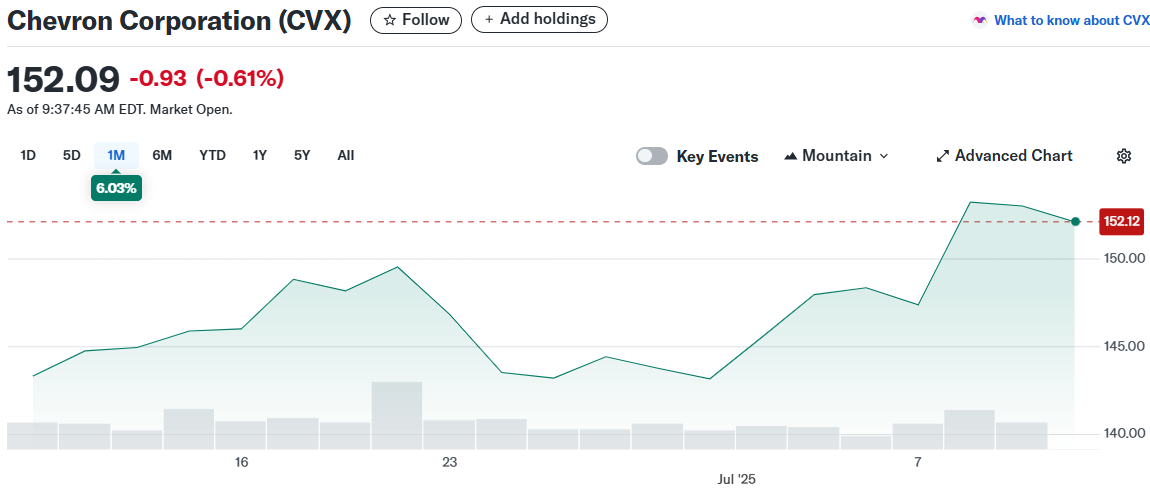Click the Jul '25 axis label

pos(736,479)
